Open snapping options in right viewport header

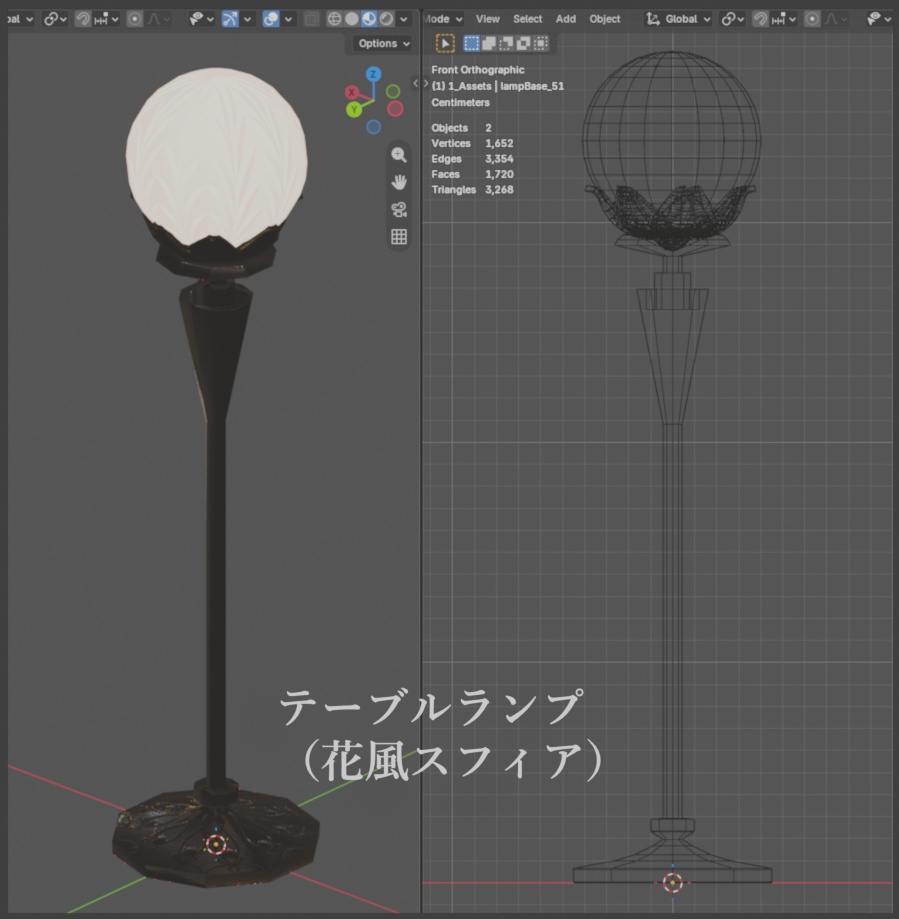point(784,19)
